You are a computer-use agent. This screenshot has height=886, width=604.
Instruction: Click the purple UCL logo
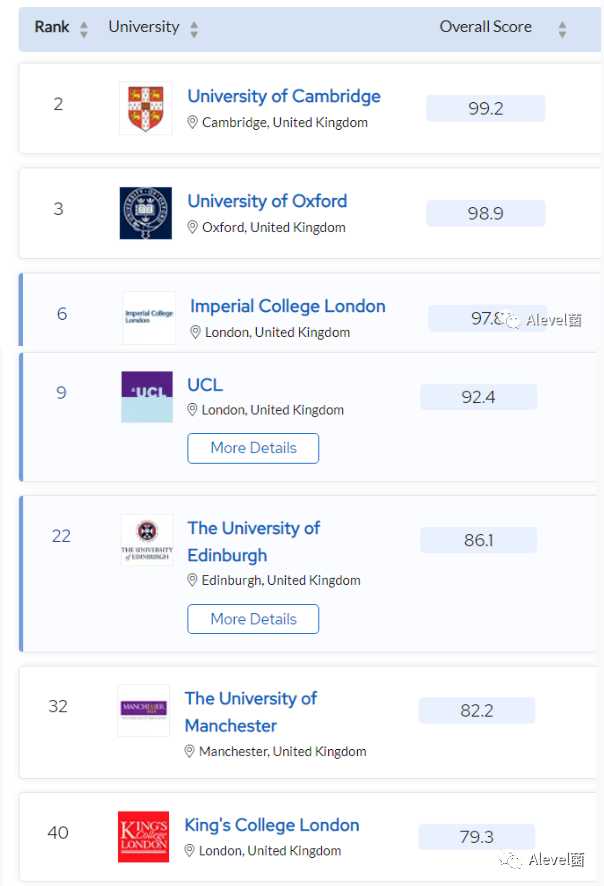pyautogui.click(x=147, y=397)
